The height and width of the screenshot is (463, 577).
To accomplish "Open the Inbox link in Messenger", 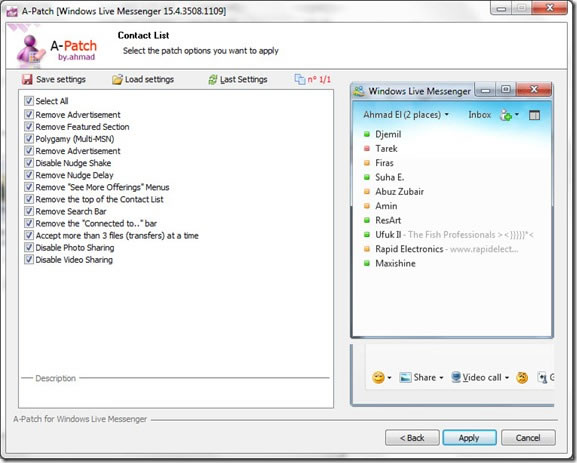I will pos(479,115).
